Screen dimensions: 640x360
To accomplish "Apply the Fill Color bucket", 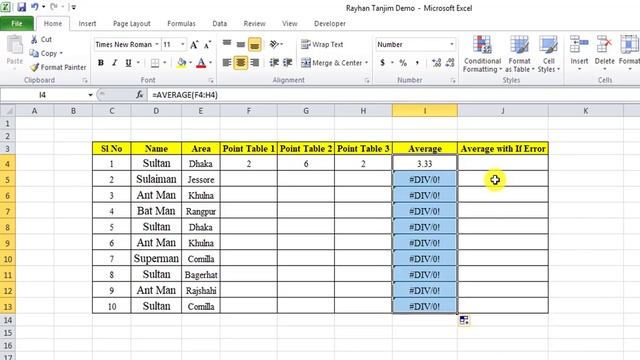I will [x=182, y=63].
